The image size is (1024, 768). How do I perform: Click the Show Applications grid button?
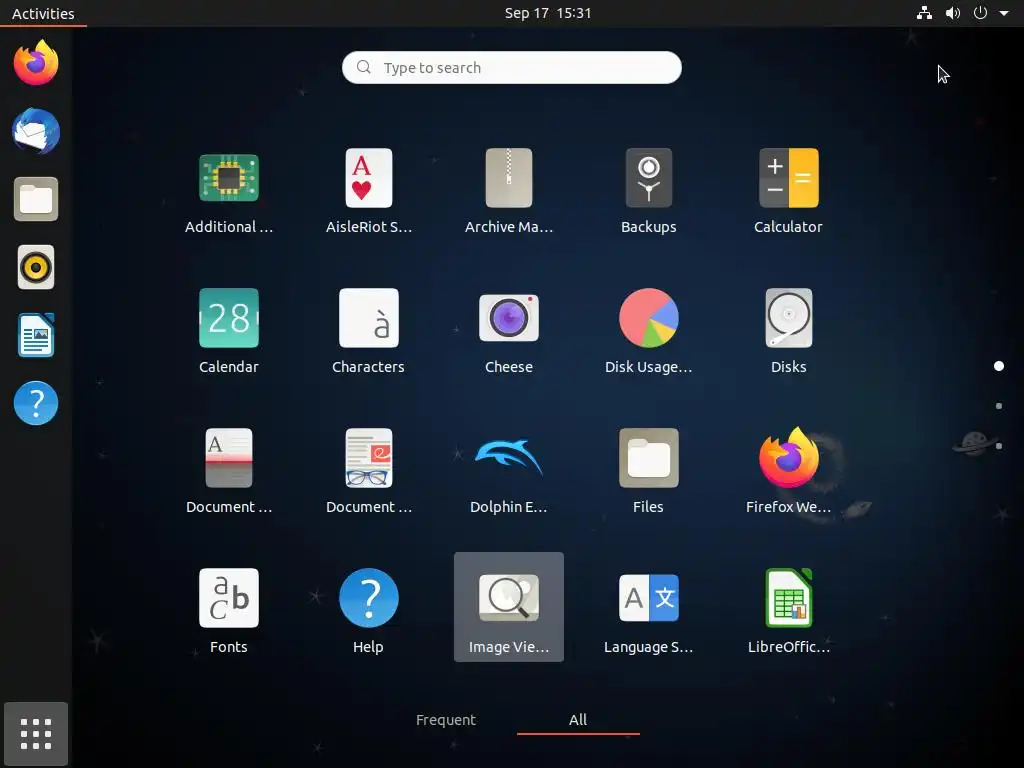(x=36, y=734)
